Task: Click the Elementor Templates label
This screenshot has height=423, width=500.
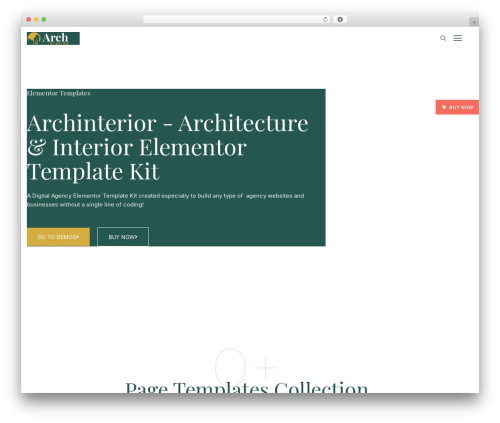Action: [x=59, y=93]
